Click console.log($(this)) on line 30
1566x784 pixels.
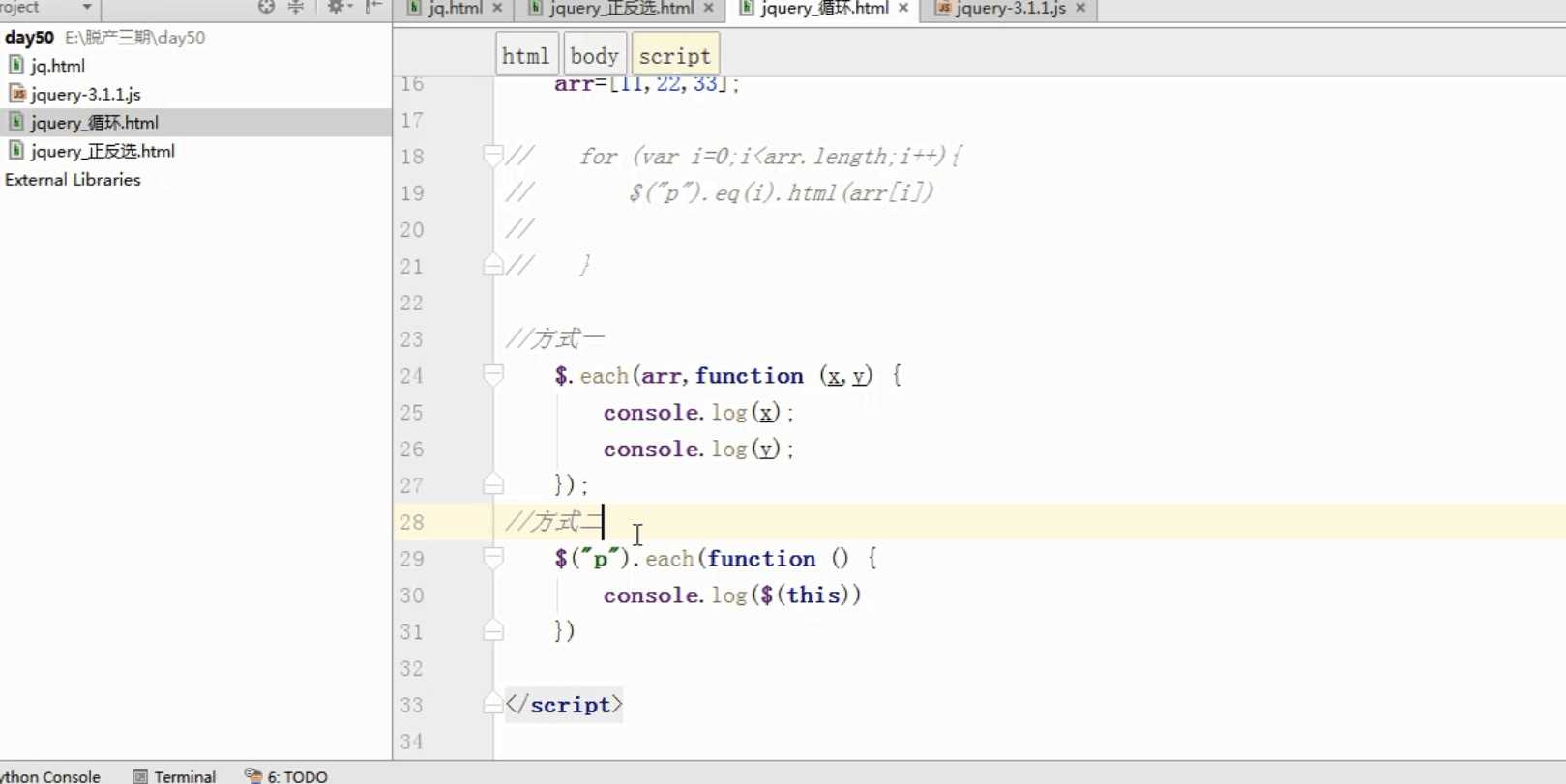coord(732,595)
